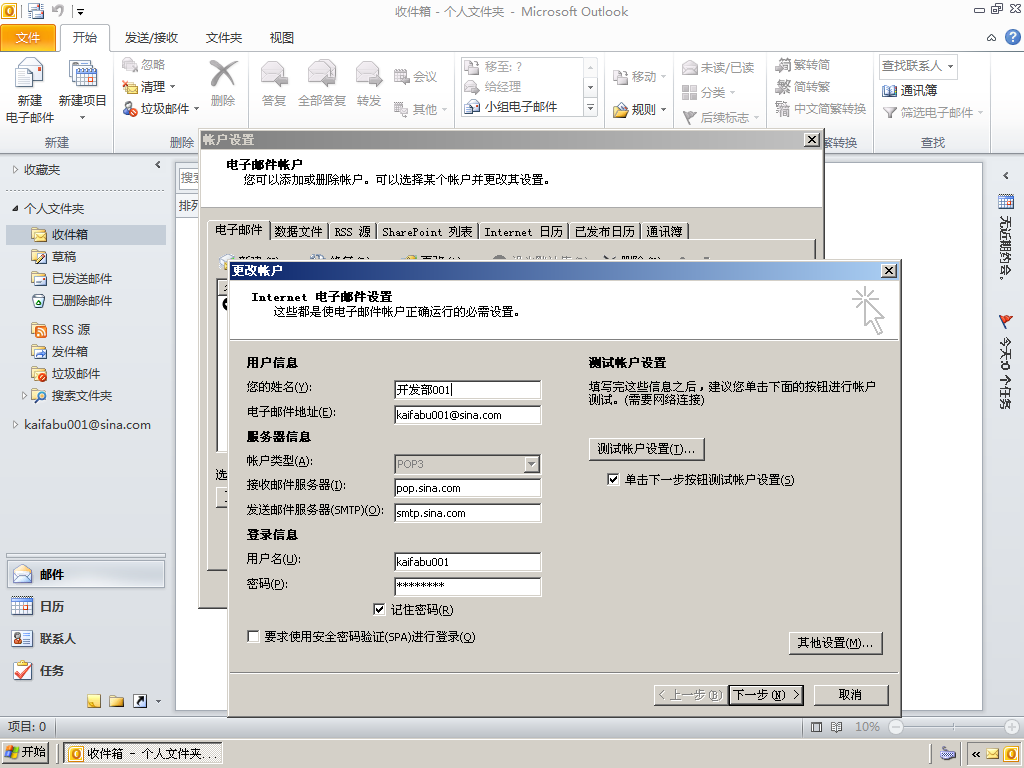Click the Reply (答复) icon
The image size is (1024, 768).
[x=274, y=73]
